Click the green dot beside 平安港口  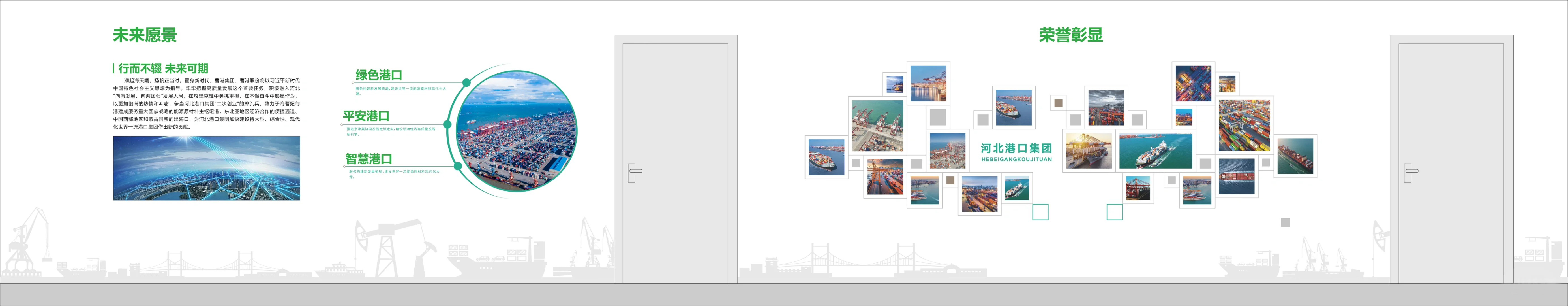click(447, 124)
